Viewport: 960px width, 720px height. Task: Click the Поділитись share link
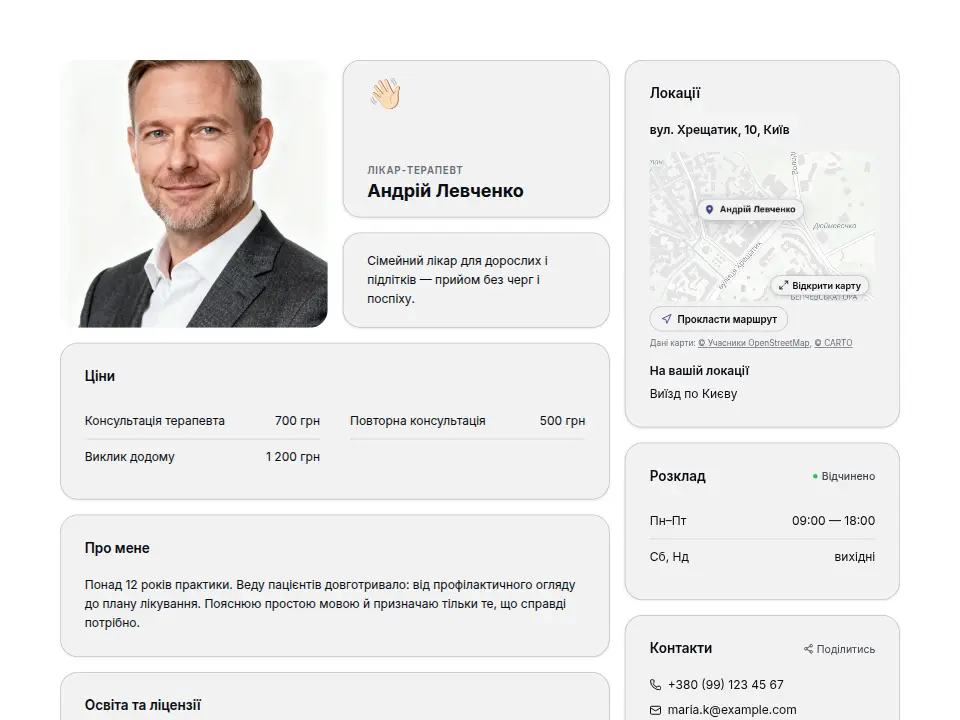[839, 649]
